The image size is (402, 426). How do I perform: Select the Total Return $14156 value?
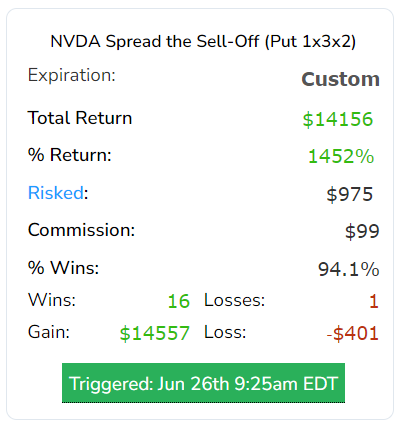[x=338, y=119]
